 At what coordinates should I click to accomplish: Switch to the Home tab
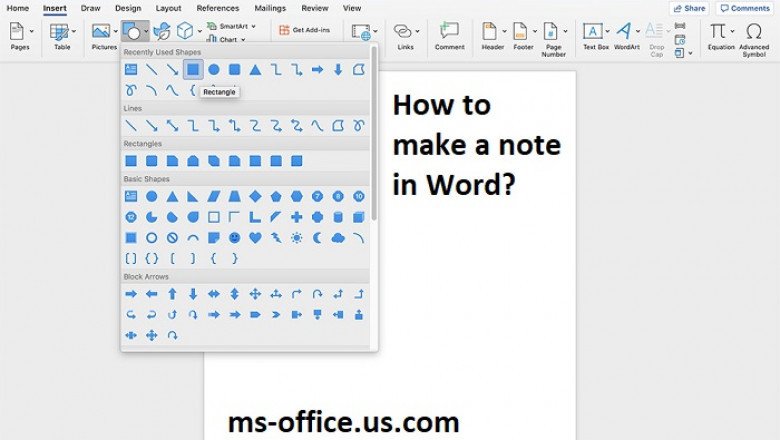click(17, 8)
